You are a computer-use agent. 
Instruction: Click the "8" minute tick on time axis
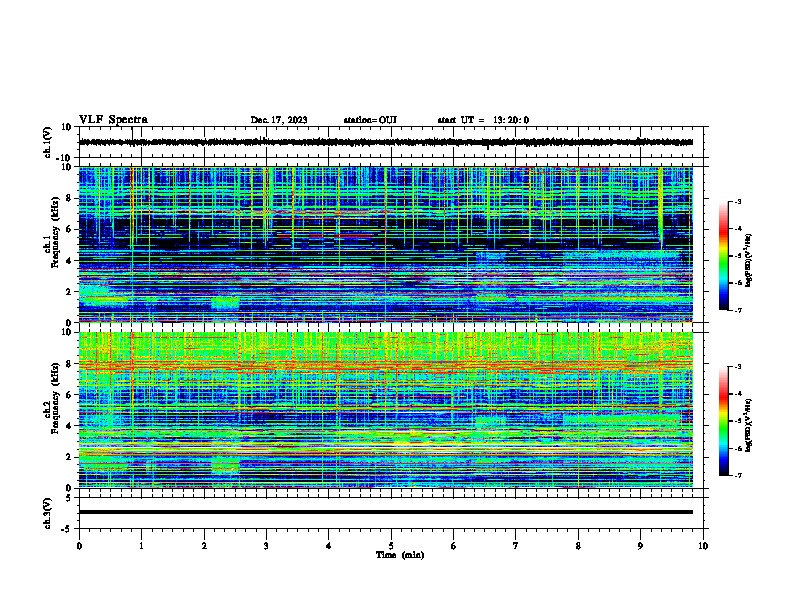coord(578,546)
